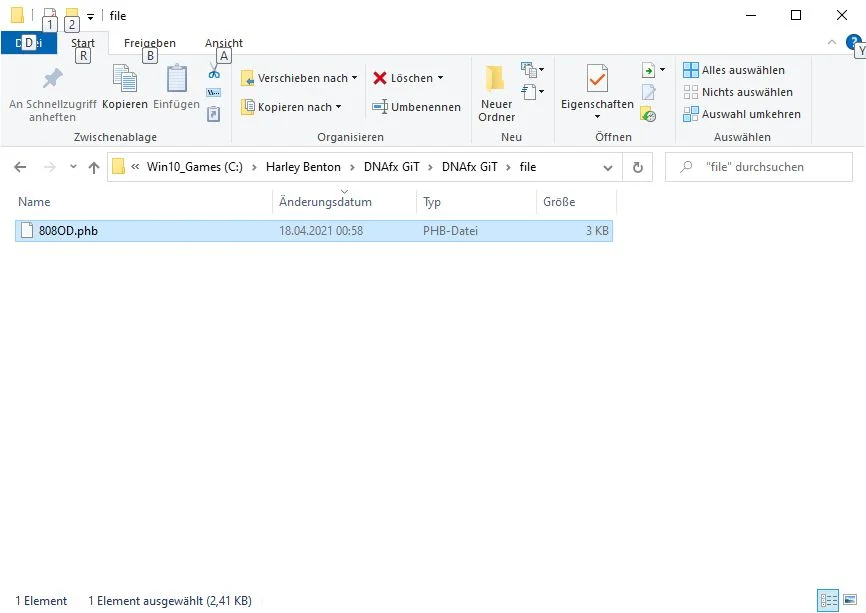The height and width of the screenshot is (613, 866).
Task: Minimize the file window
Action: coord(751,15)
